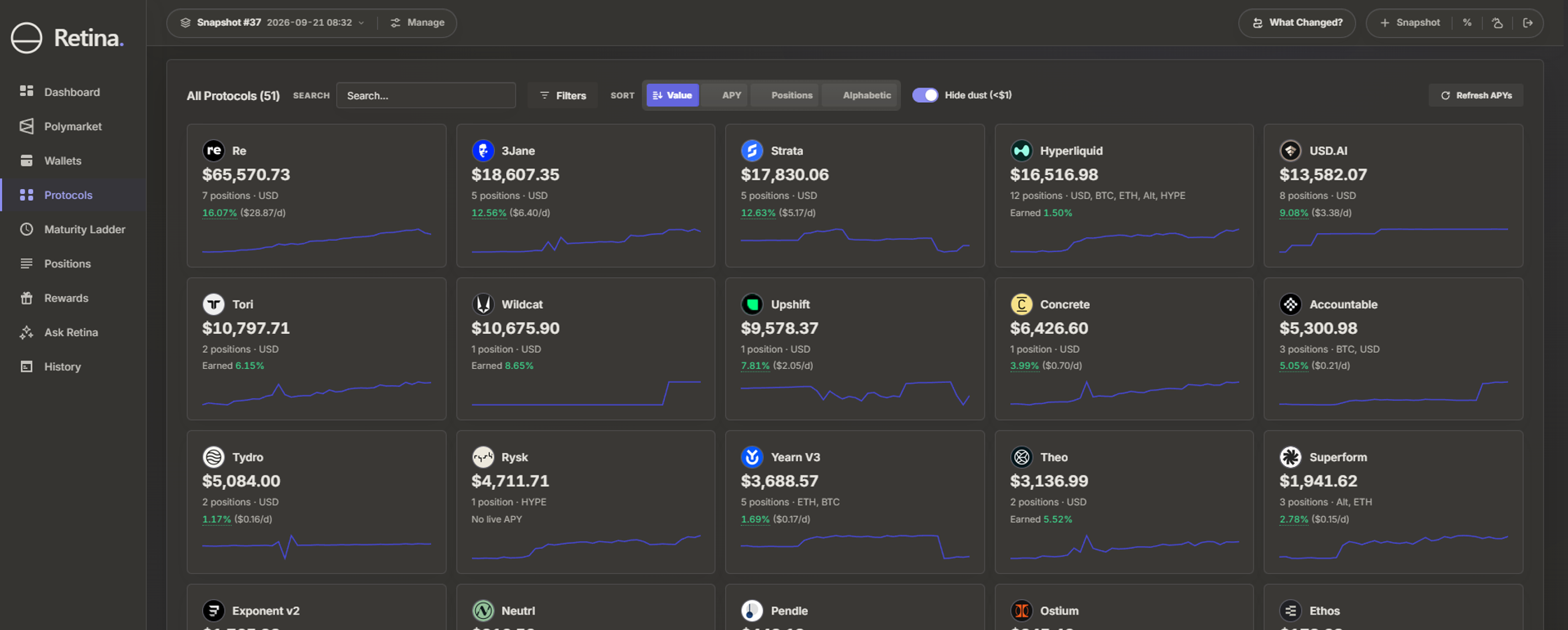Open Ask Retina assistant
This screenshot has height=630, width=1568.
coord(73,332)
